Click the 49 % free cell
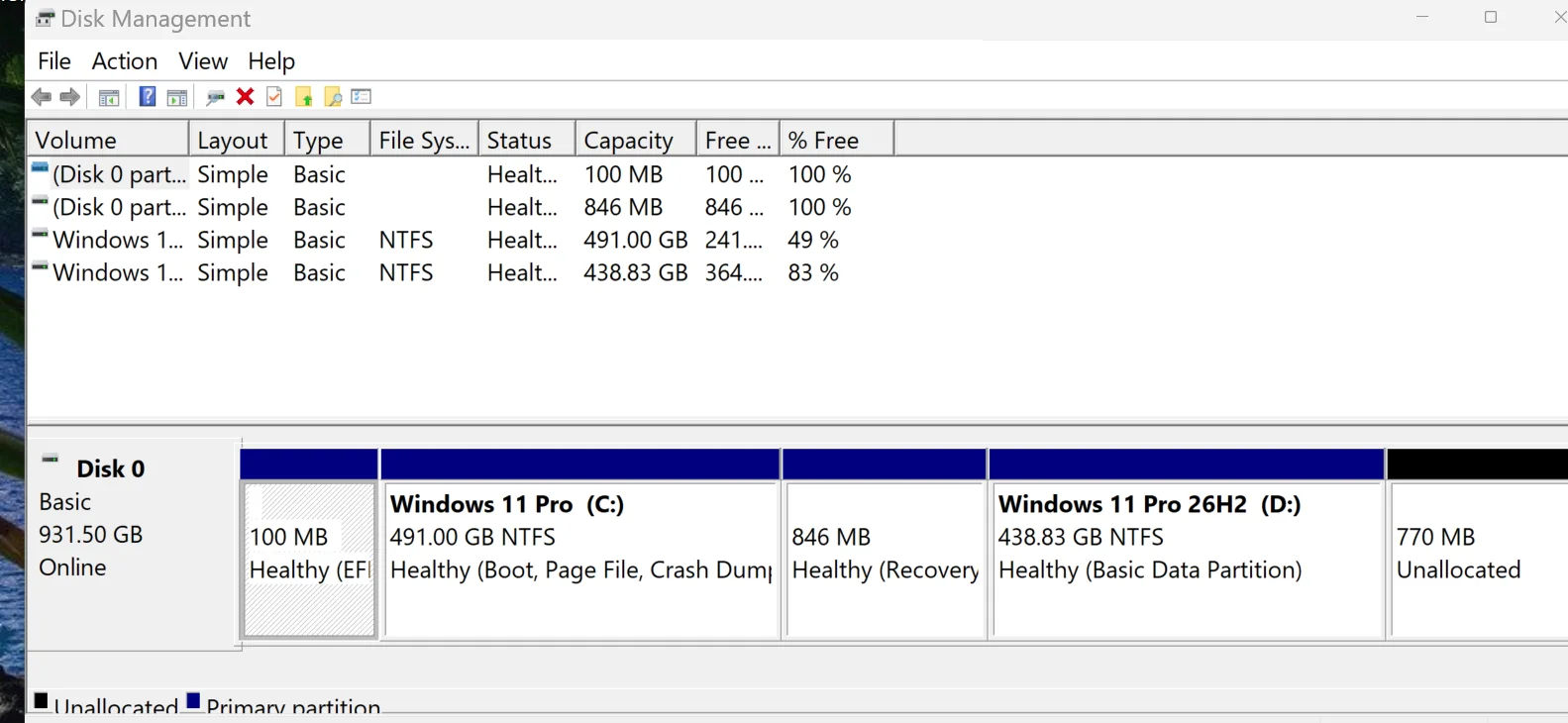The width and height of the screenshot is (1568, 723). pos(813,240)
